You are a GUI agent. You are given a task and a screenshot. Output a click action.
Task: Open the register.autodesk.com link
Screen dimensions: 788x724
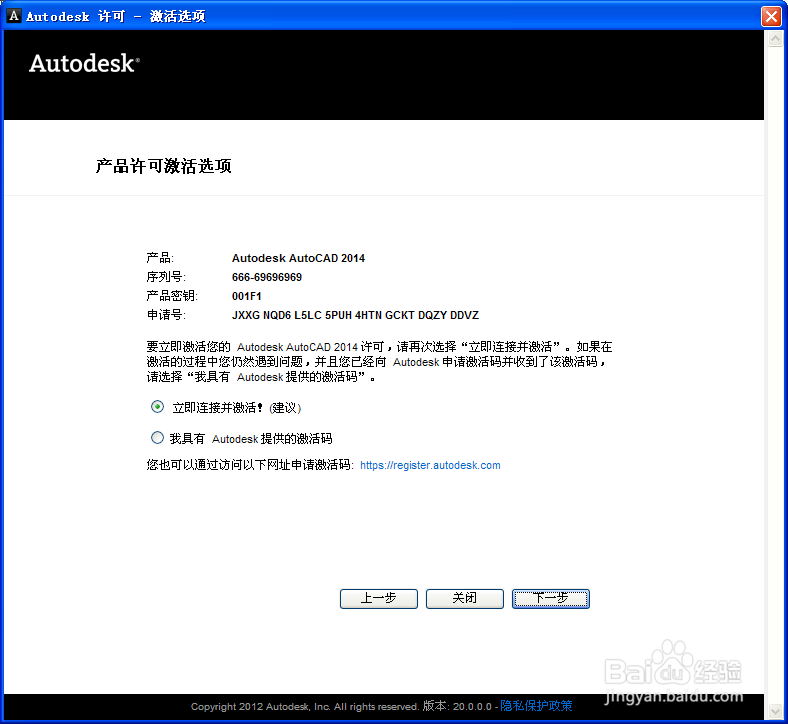click(x=430, y=465)
